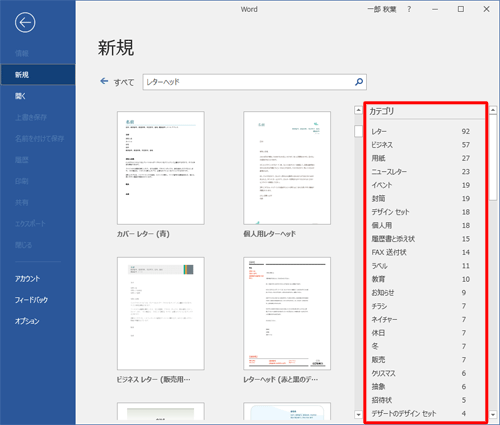Image resolution: width=500 pixels, height=425 pixels.
Task: Filter by クリスマス category
Action: point(421,373)
